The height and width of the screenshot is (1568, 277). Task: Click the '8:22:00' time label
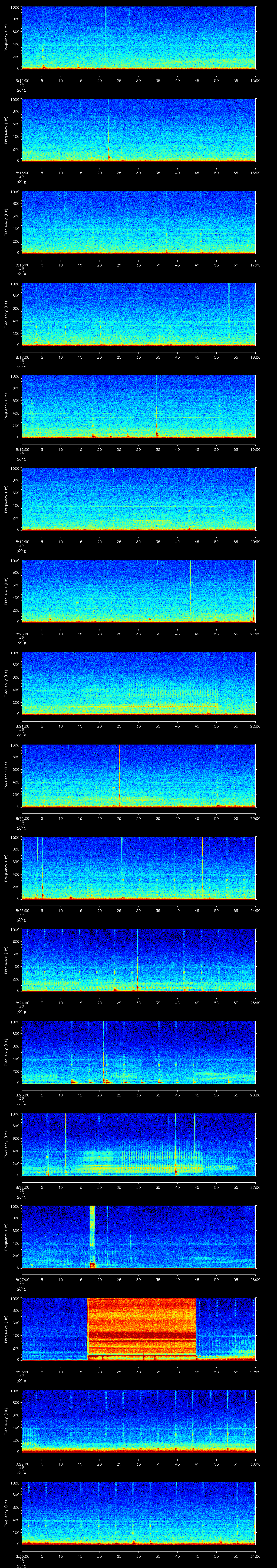[22, 818]
